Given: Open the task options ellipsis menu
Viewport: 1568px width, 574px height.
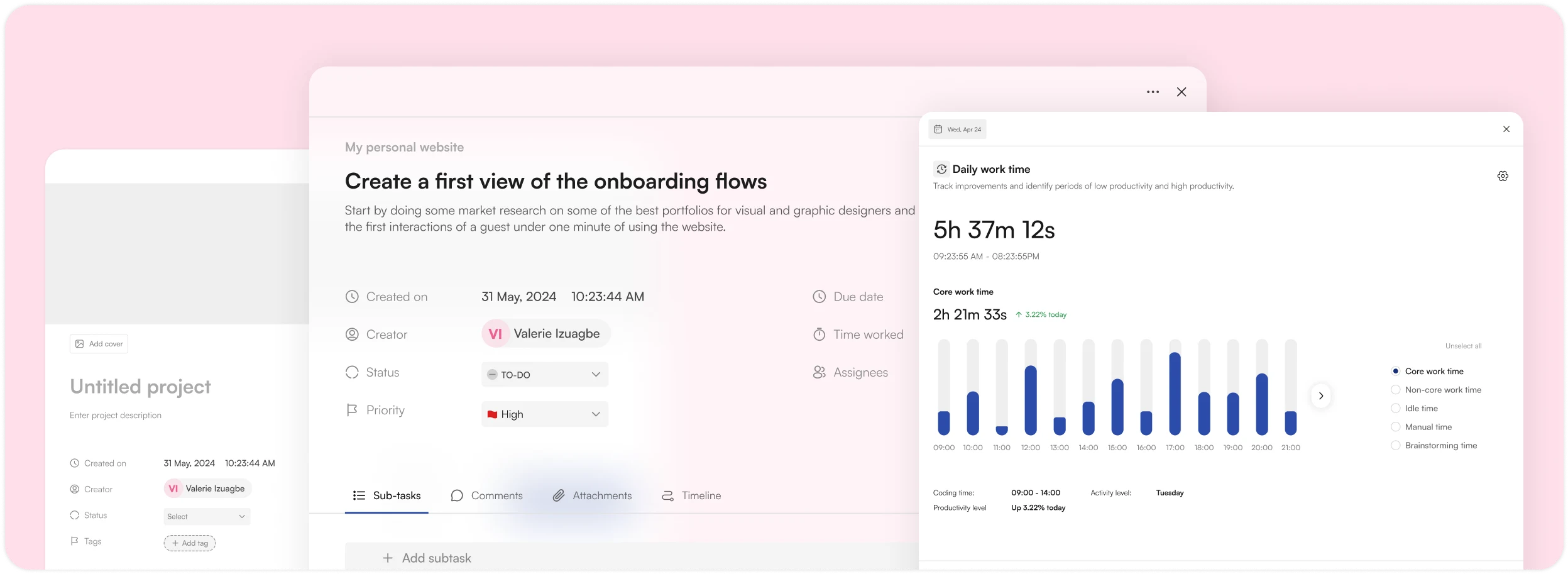Looking at the screenshot, I should [x=1153, y=91].
